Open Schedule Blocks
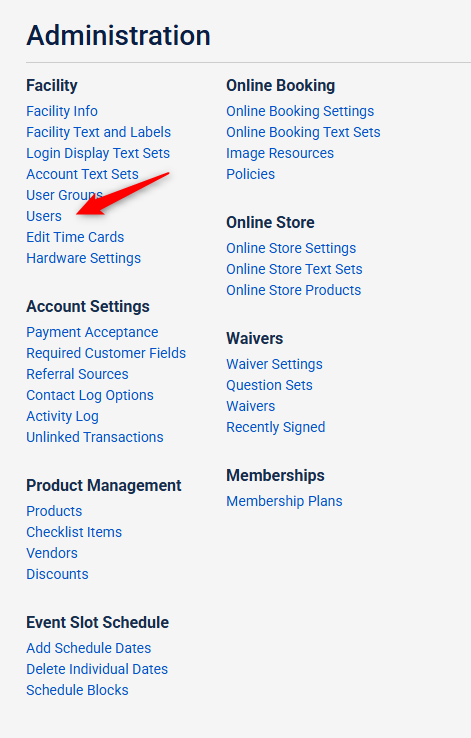Screen dimensions: 471x738 77,690
